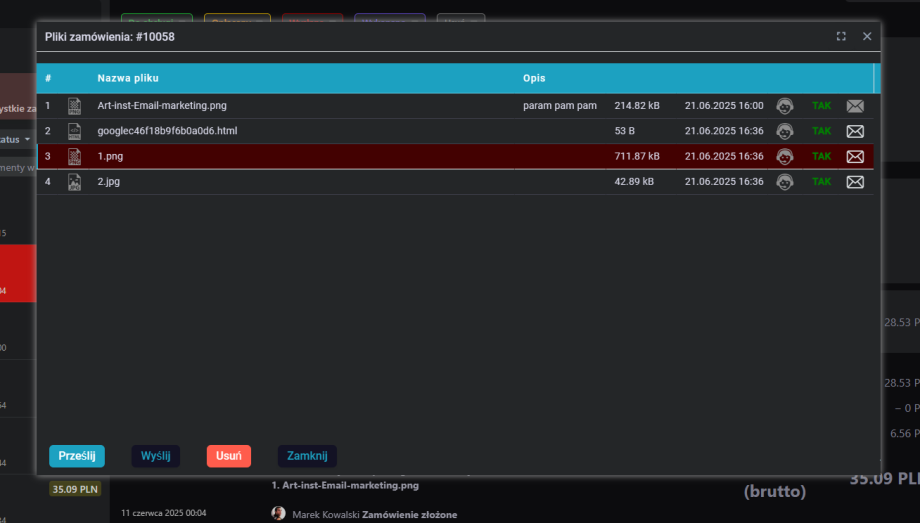Click the HTML file icon for googlec46f18b9f6b0a0d6.html
The height and width of the screenshot is (523, 920).
point(74,131)
